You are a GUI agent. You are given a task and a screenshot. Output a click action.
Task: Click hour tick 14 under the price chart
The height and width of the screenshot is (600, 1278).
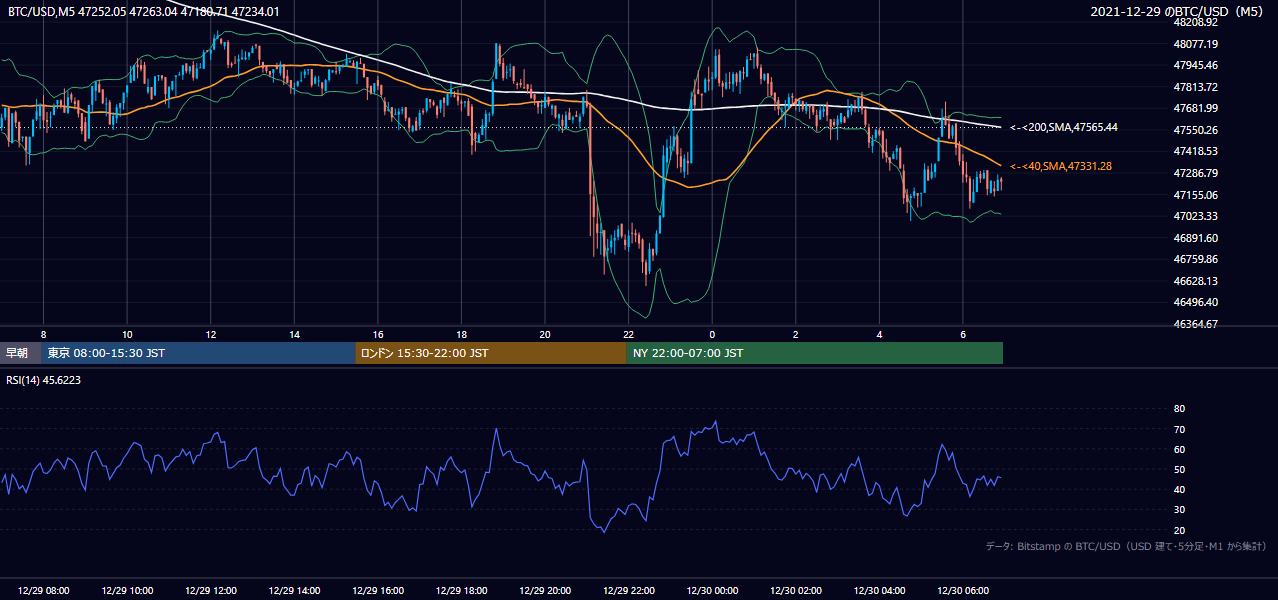294,334
